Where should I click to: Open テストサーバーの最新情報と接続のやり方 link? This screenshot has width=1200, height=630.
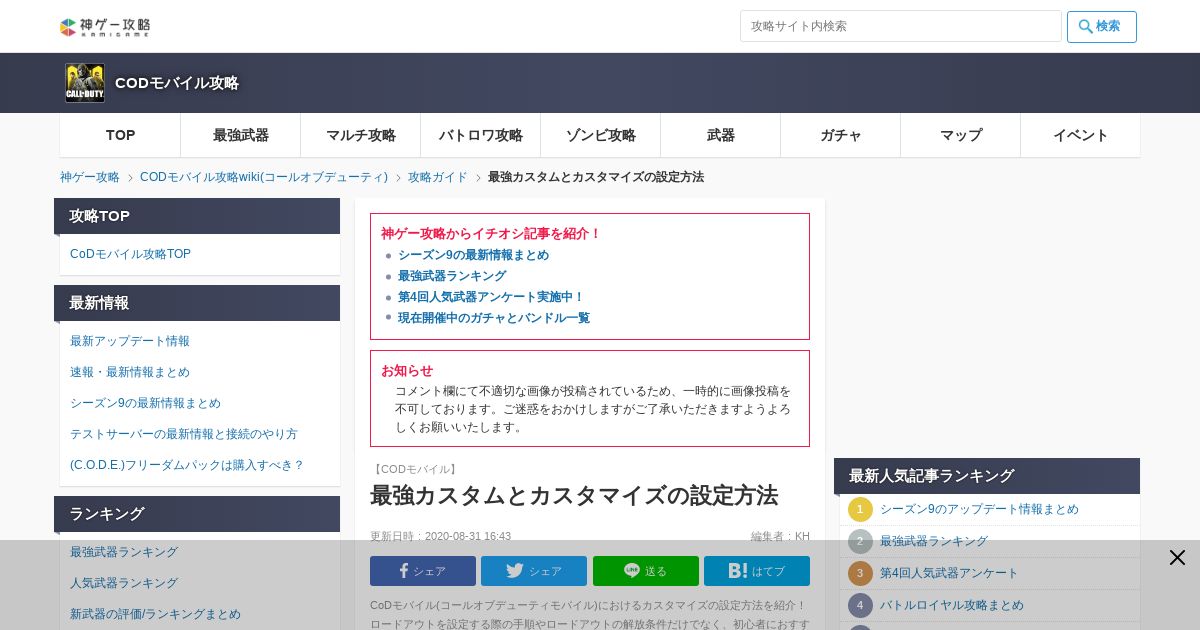pyautogui.click(x=184, y=434)
